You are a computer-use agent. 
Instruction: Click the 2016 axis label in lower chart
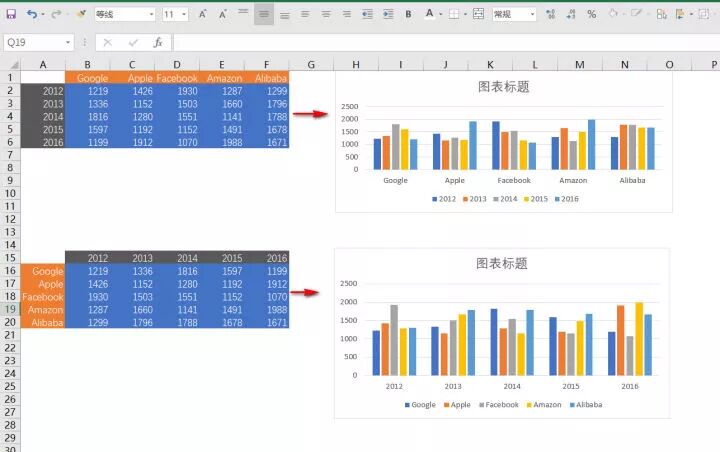[x=630, y=386]
